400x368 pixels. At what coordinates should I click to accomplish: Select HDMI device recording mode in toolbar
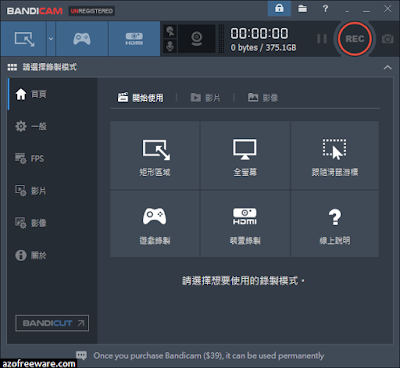[x=134, y=39]
